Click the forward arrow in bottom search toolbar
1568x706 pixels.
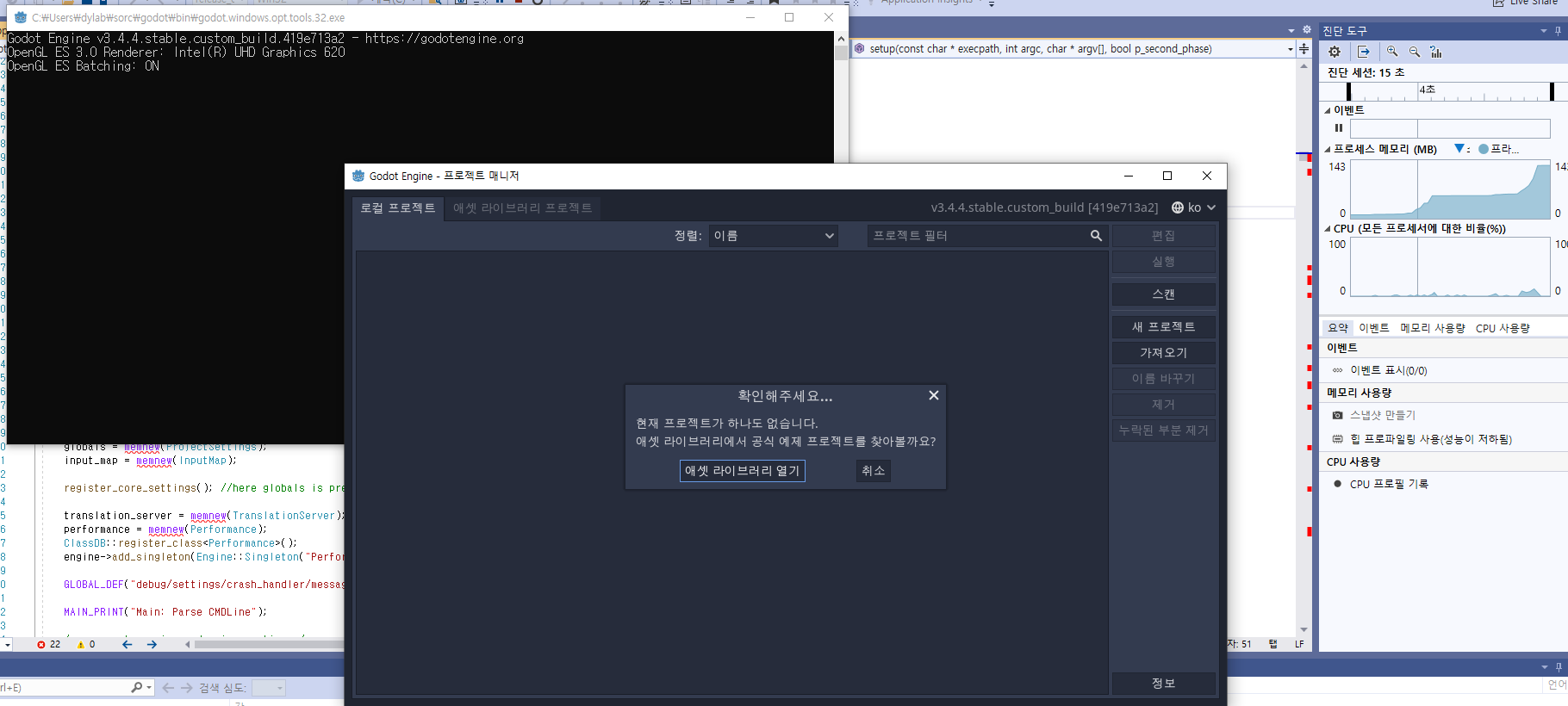[x=186, y=688]
